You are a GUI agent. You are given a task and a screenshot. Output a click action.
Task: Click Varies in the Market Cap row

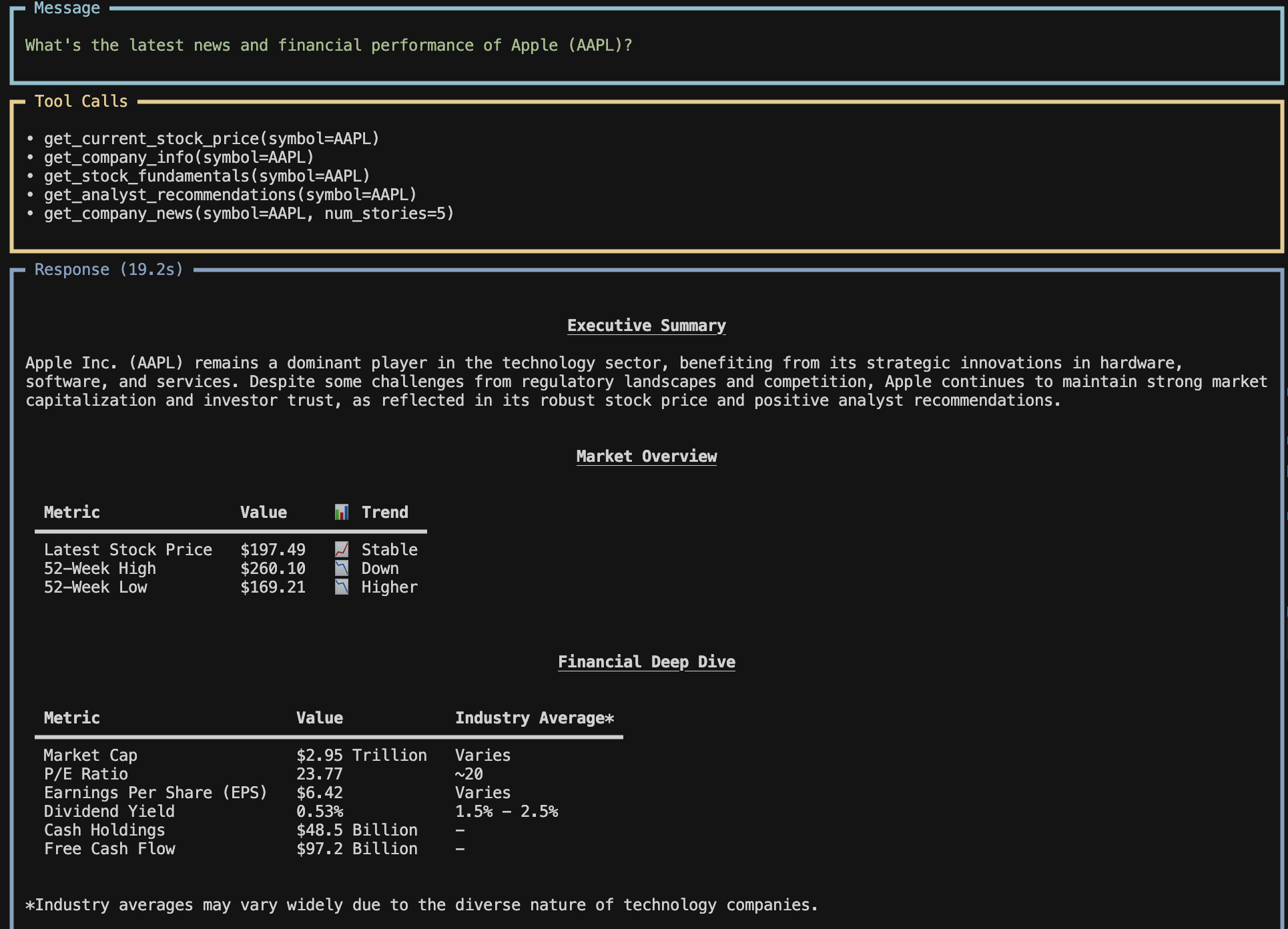[x=483, y=755]
